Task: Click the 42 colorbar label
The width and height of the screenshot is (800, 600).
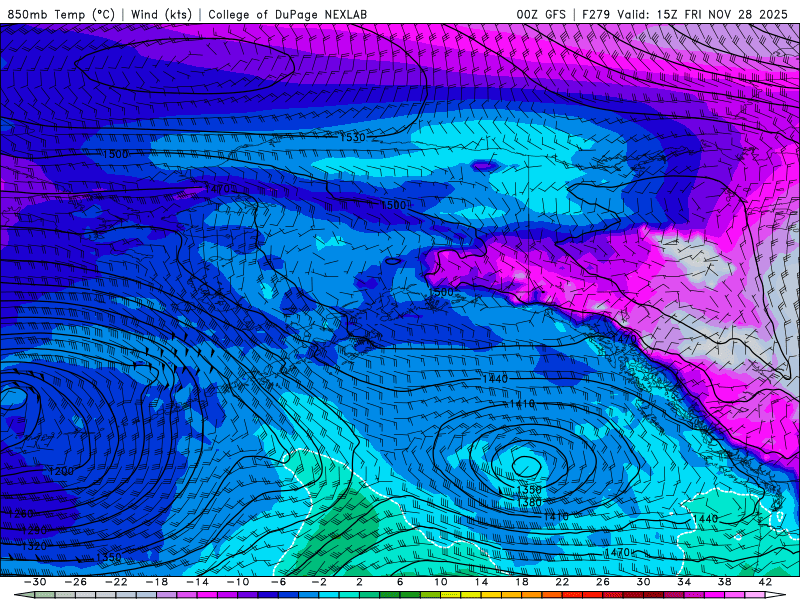Action: pos(765,582)
